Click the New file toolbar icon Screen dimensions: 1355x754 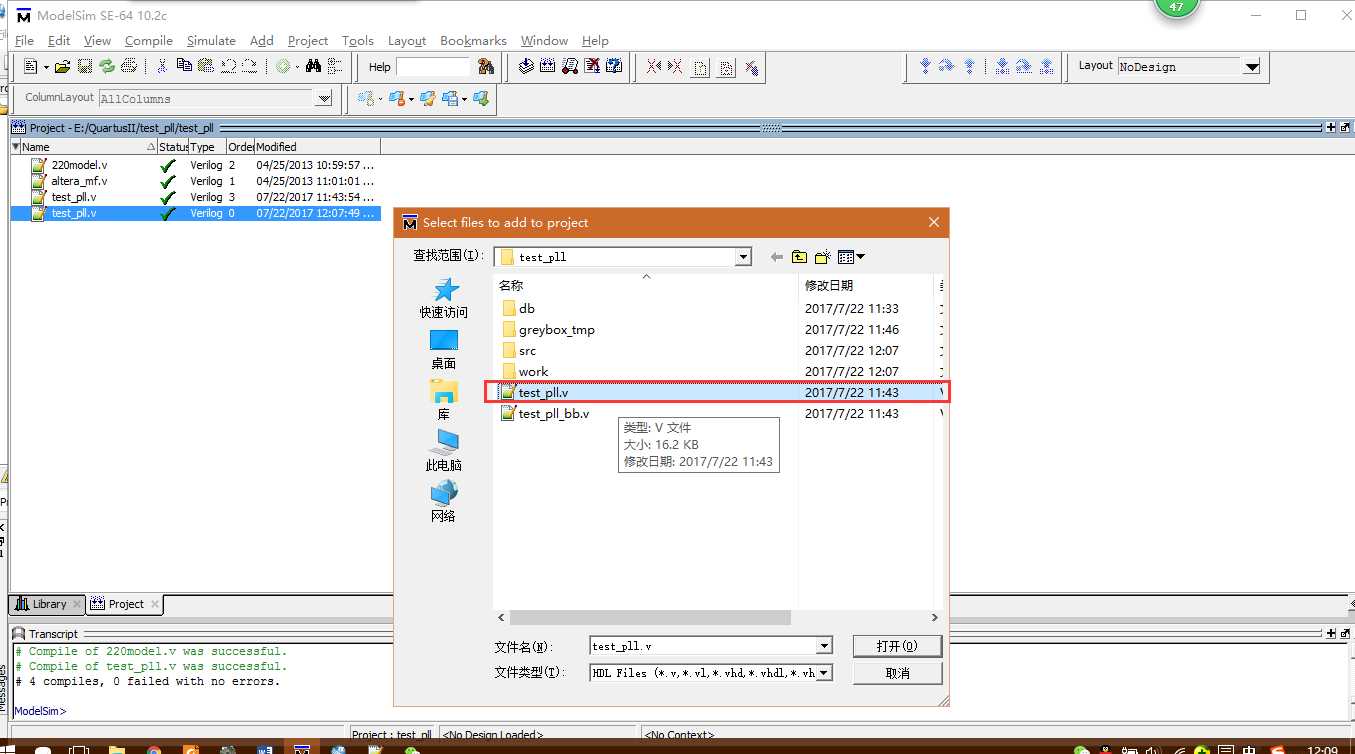click(31, 67)
